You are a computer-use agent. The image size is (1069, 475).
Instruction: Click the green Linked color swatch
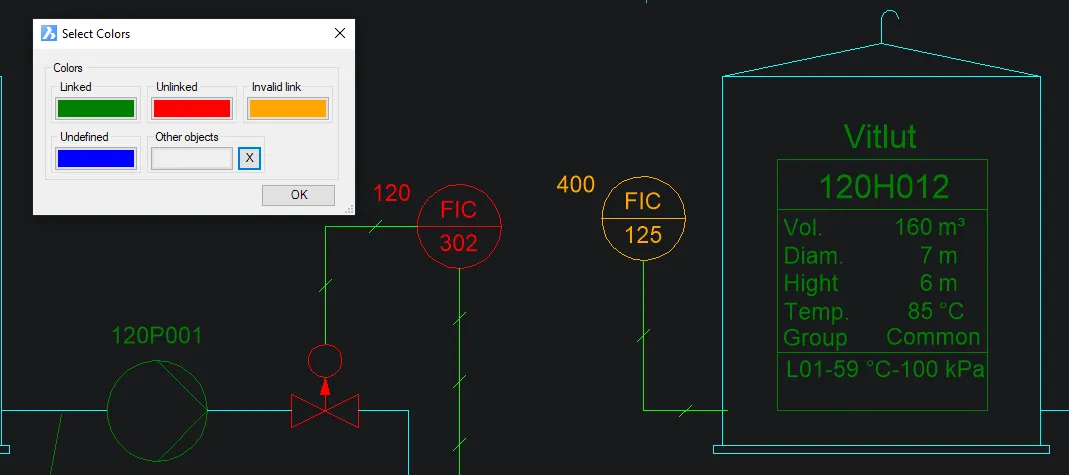click(95, 108)
